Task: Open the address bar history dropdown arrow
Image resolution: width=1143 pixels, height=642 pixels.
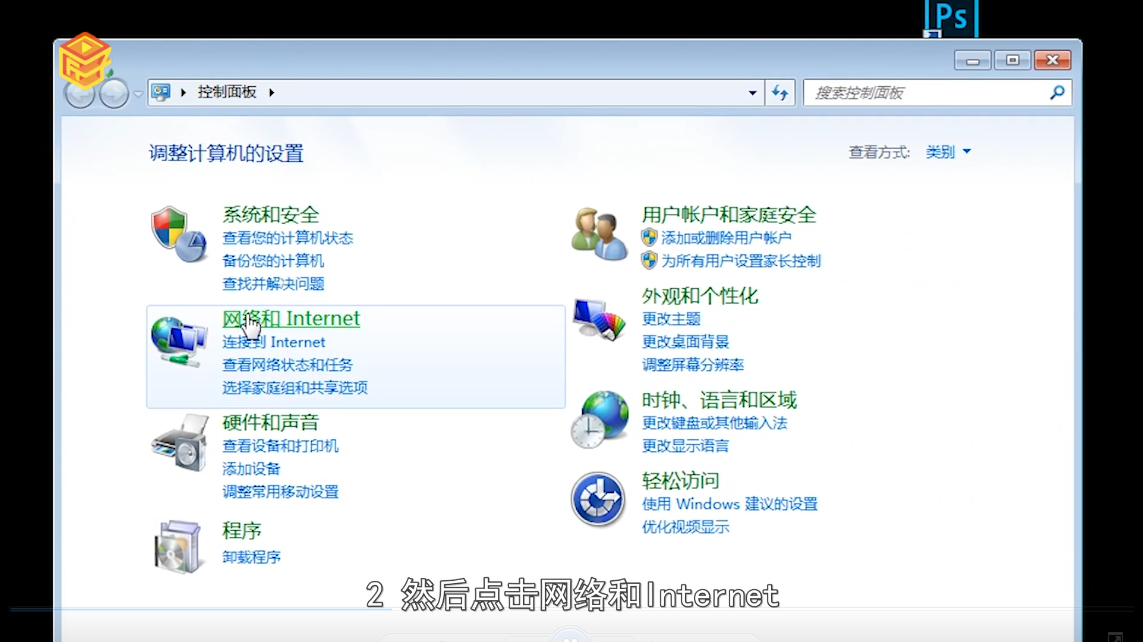Action: [753, 92]
